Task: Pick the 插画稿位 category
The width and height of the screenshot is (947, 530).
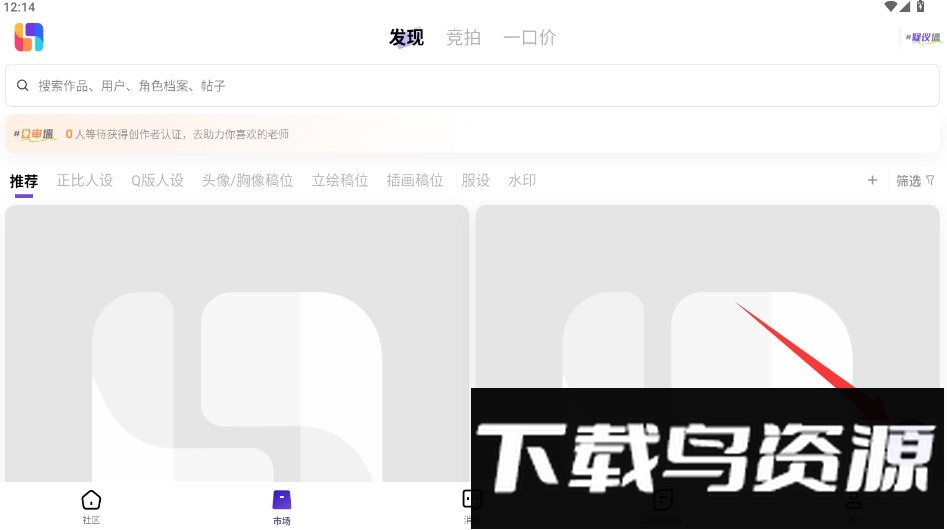Action: click(415, 181)
